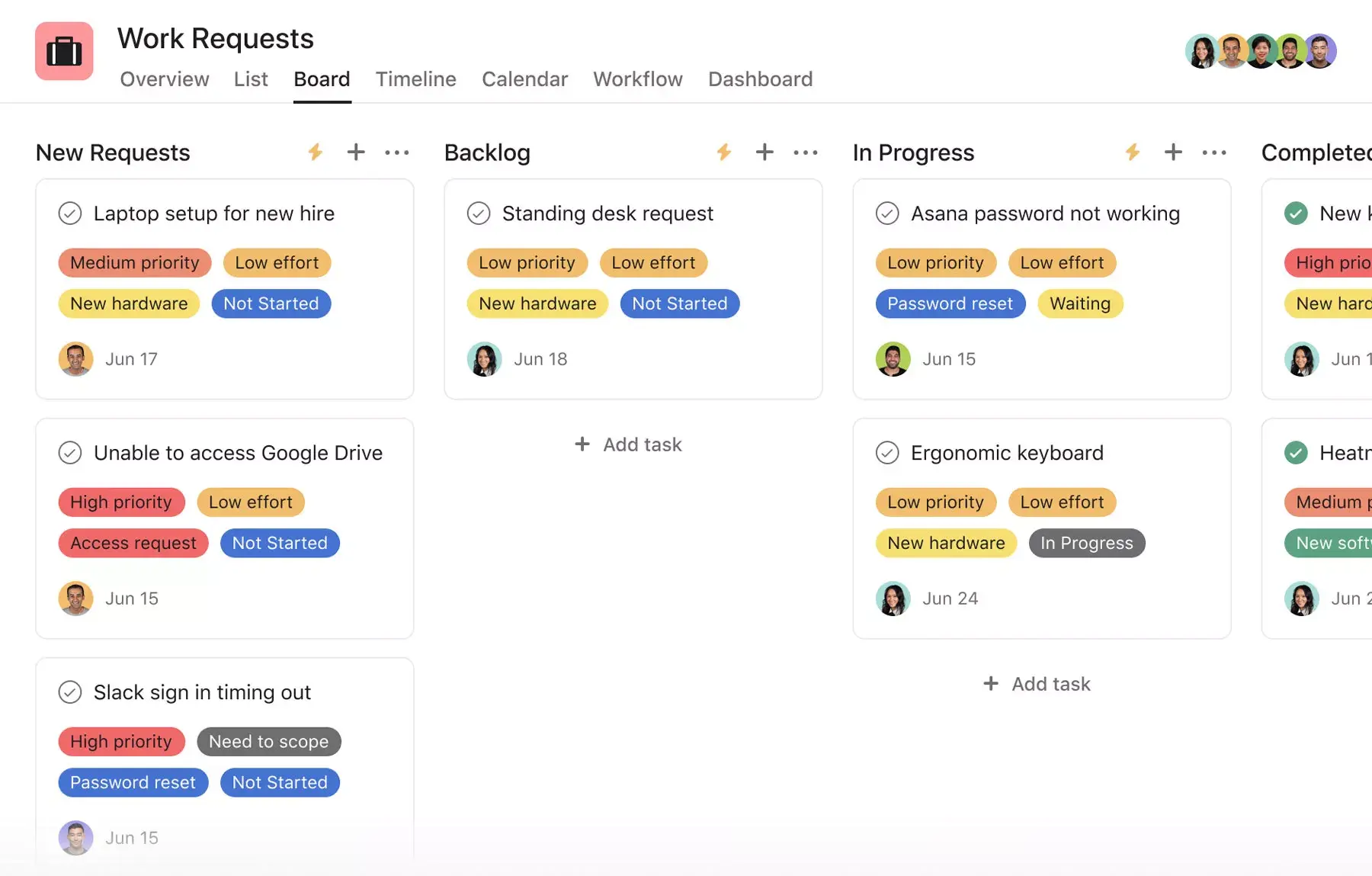Click the plus icon on In Progress column
This screenshot has height=876, width=1372.
click(x=1173, y=152)
